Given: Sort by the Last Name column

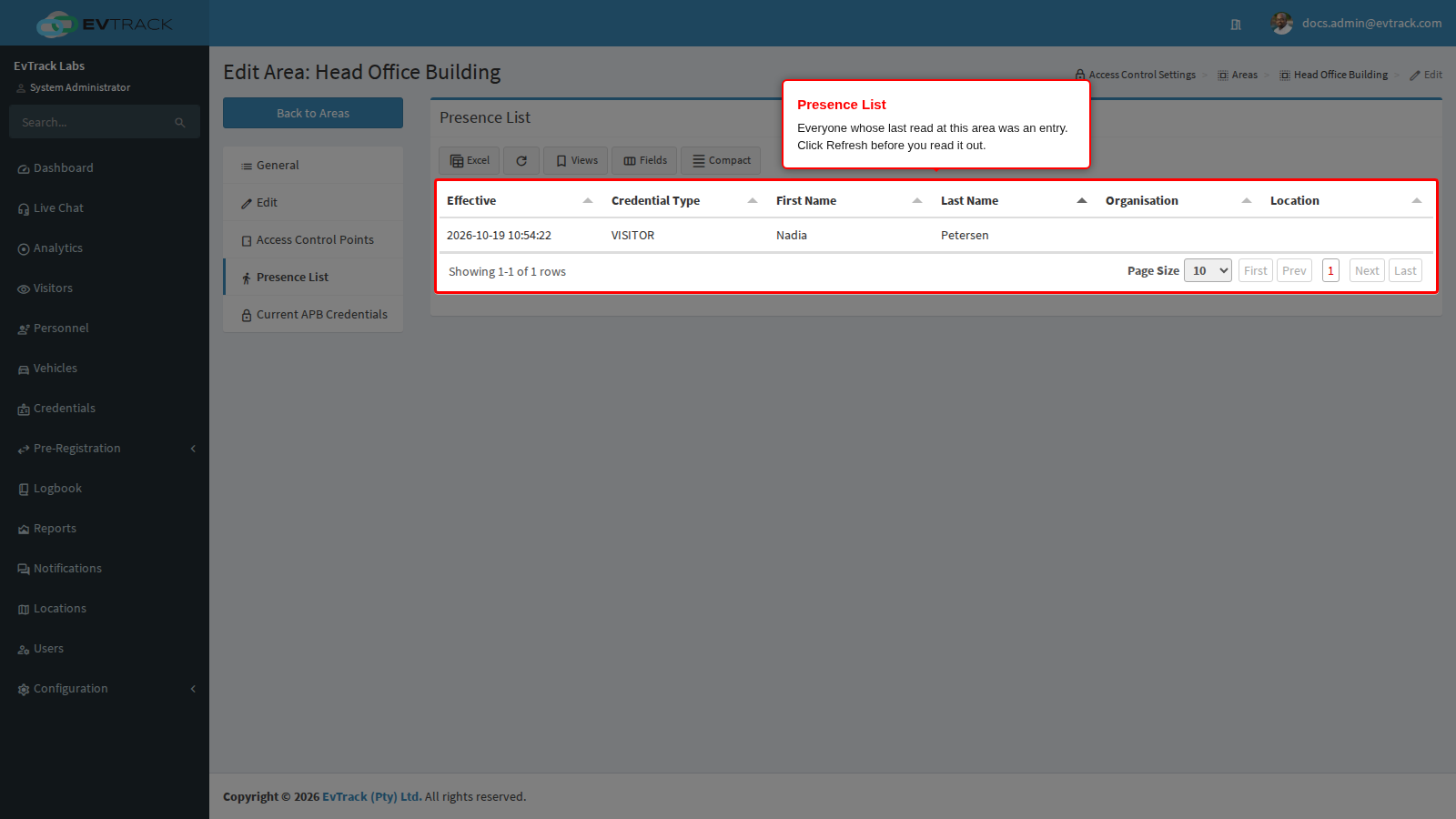Looking at the screenshot, I should (1014, 201).
